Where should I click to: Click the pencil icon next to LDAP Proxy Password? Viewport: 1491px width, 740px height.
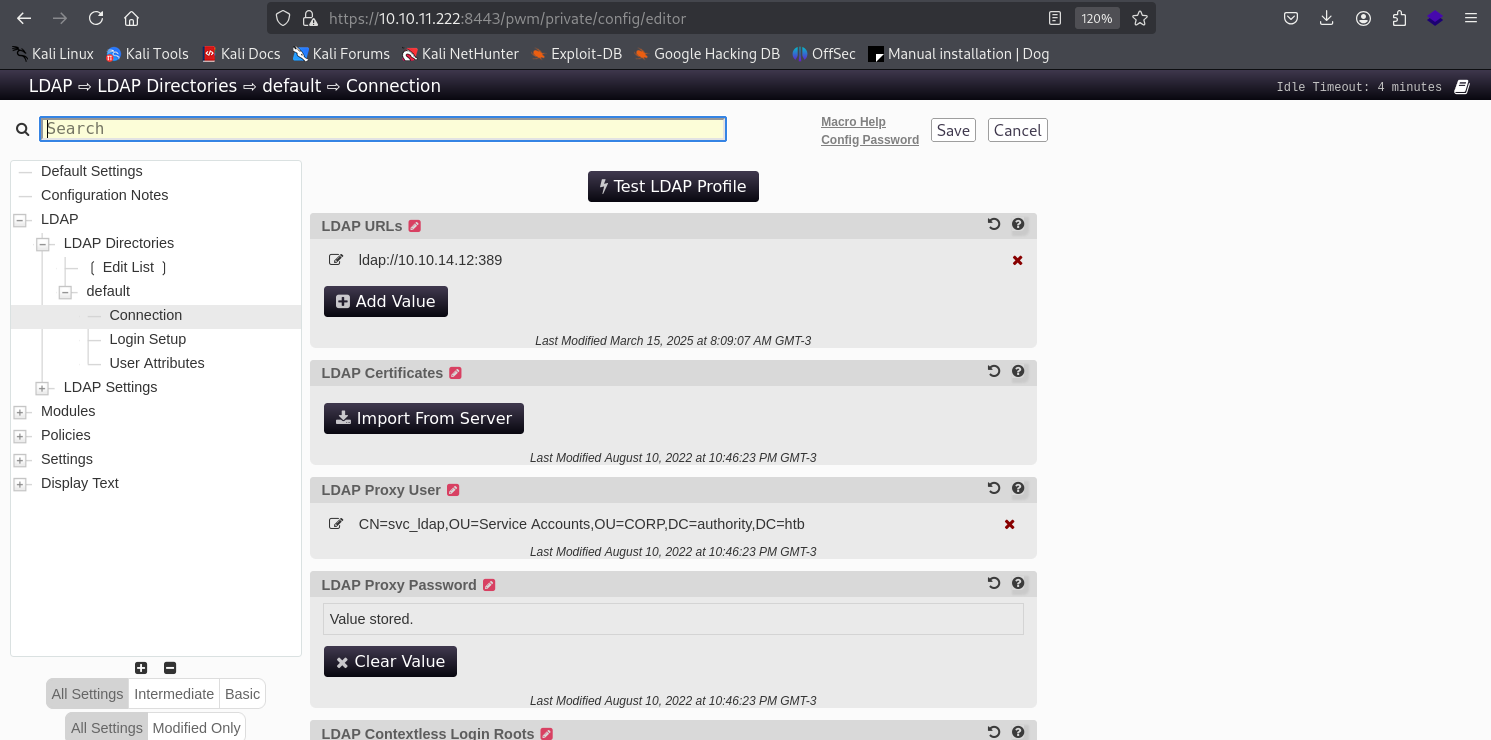click(x=489, y=585)
